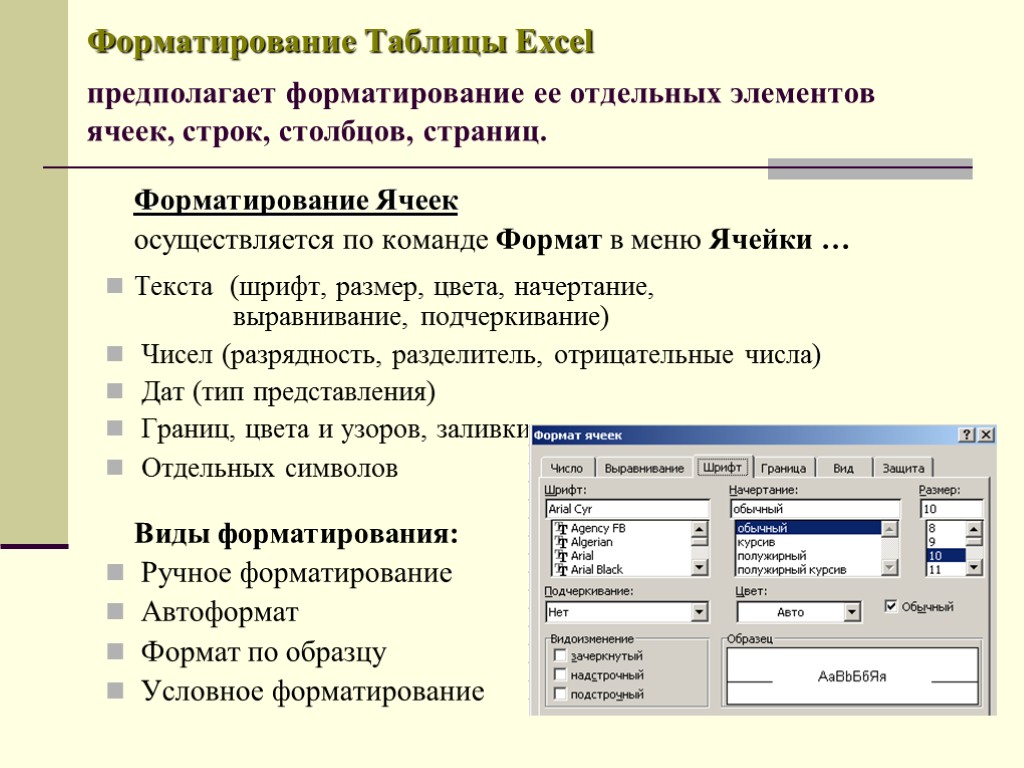Click the style list down arrow
This screenshot has width=1024, height=768.
[x=889, y=568]
